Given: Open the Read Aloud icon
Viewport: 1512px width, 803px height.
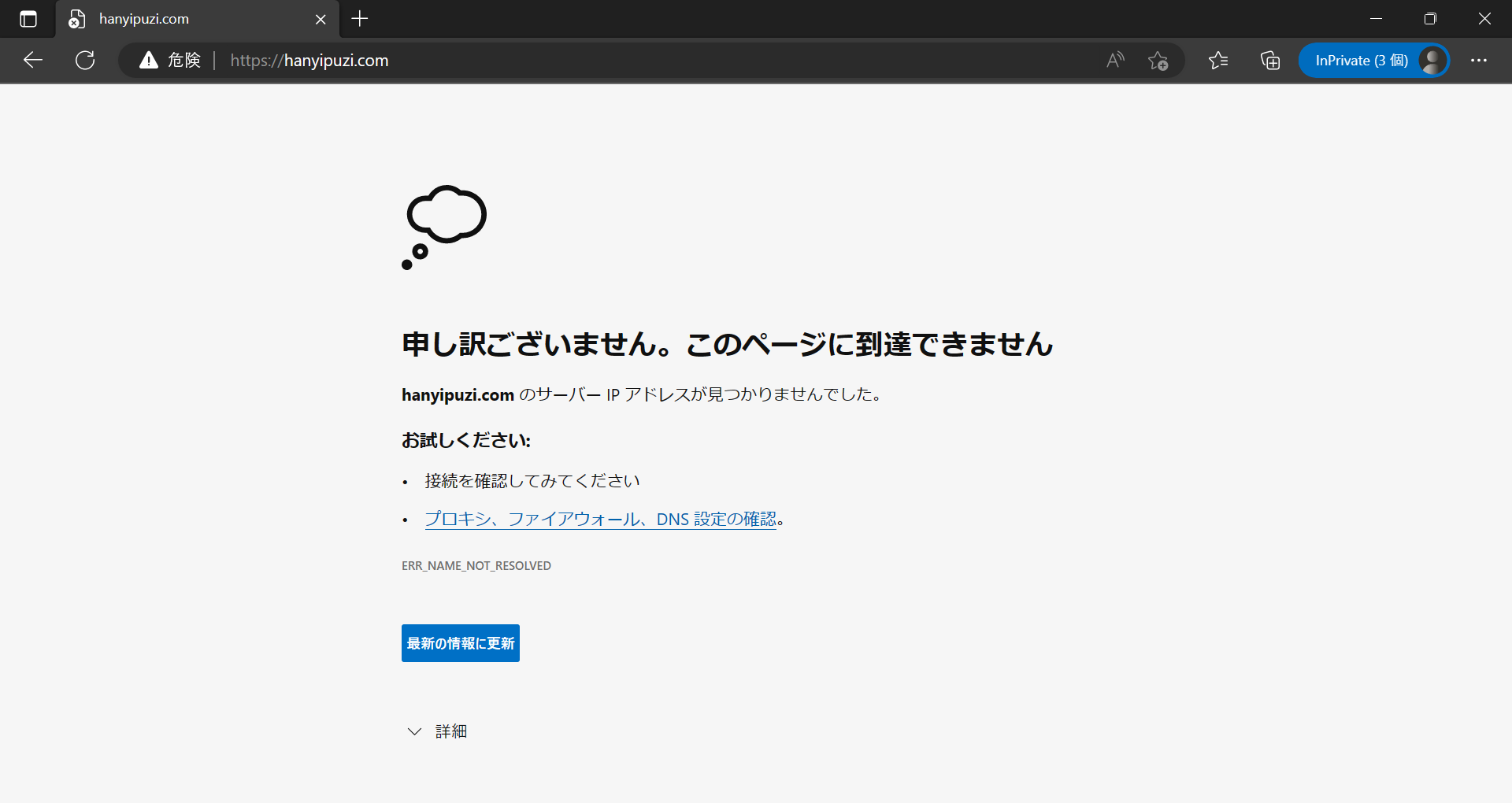Looking at the screenshot, I should tap(1115, 61).
